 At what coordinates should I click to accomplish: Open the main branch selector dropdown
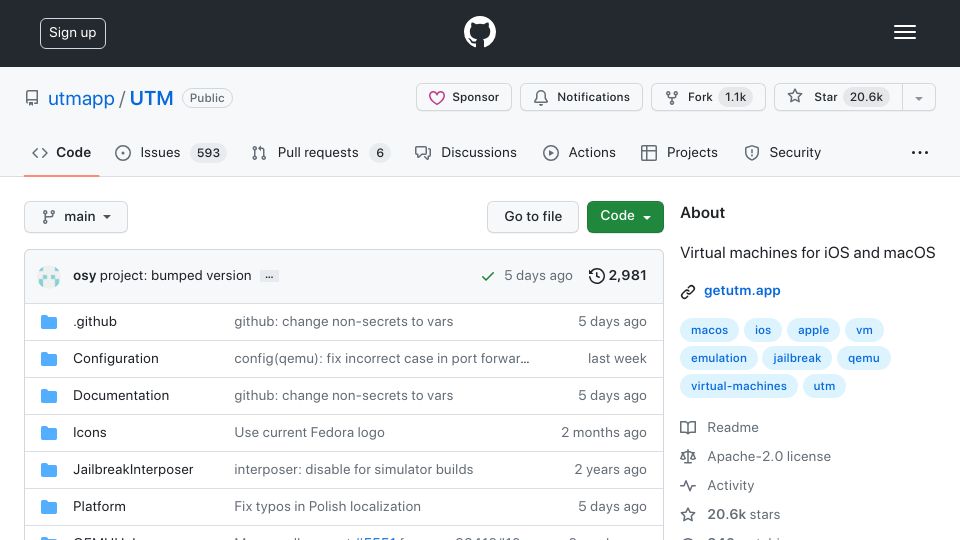coord(76,217)
